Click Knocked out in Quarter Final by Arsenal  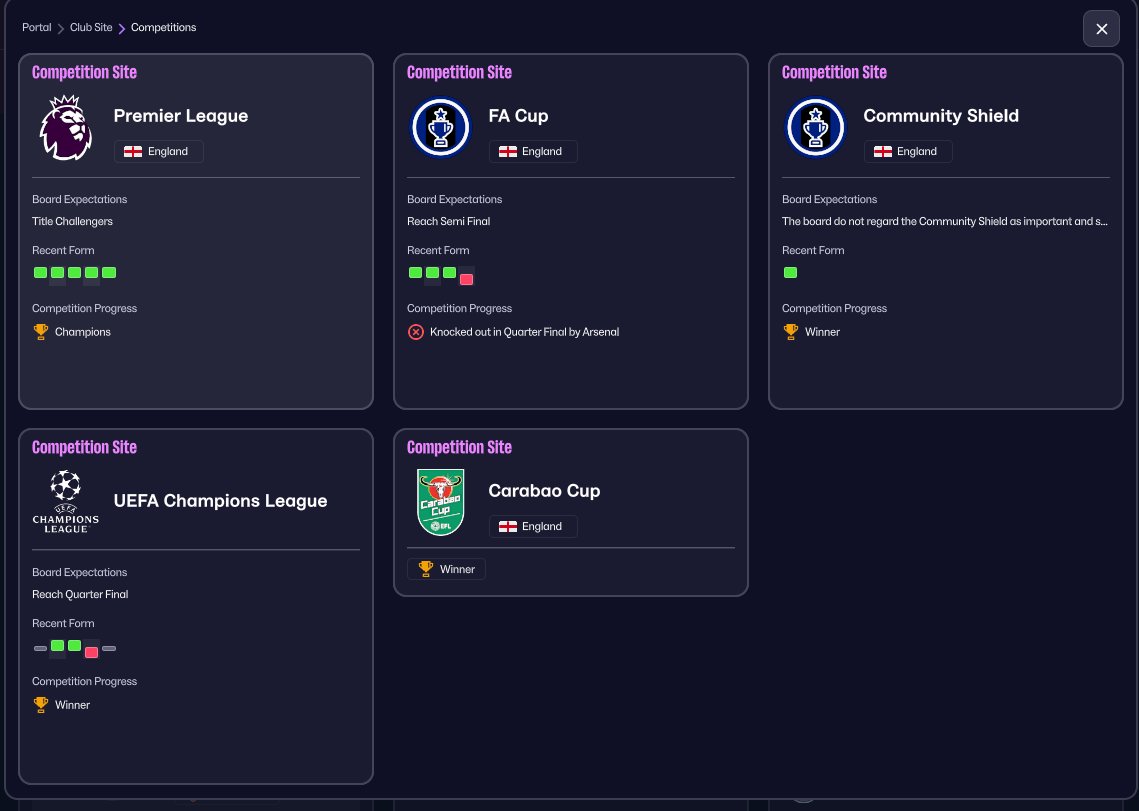pos(524,332)
